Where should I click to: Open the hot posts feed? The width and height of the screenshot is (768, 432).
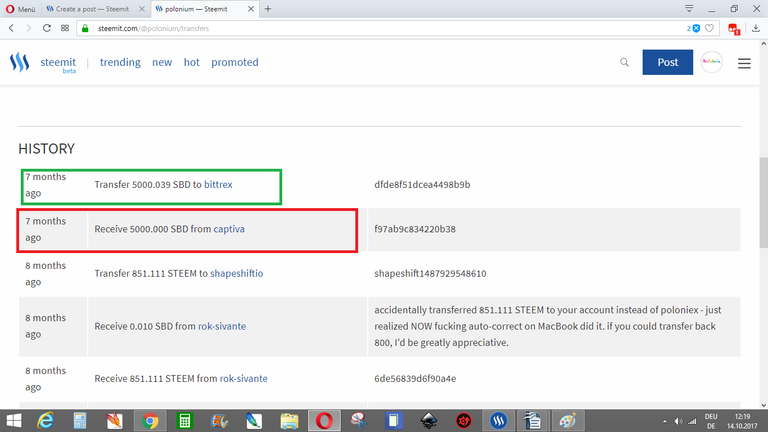(192, 62)
